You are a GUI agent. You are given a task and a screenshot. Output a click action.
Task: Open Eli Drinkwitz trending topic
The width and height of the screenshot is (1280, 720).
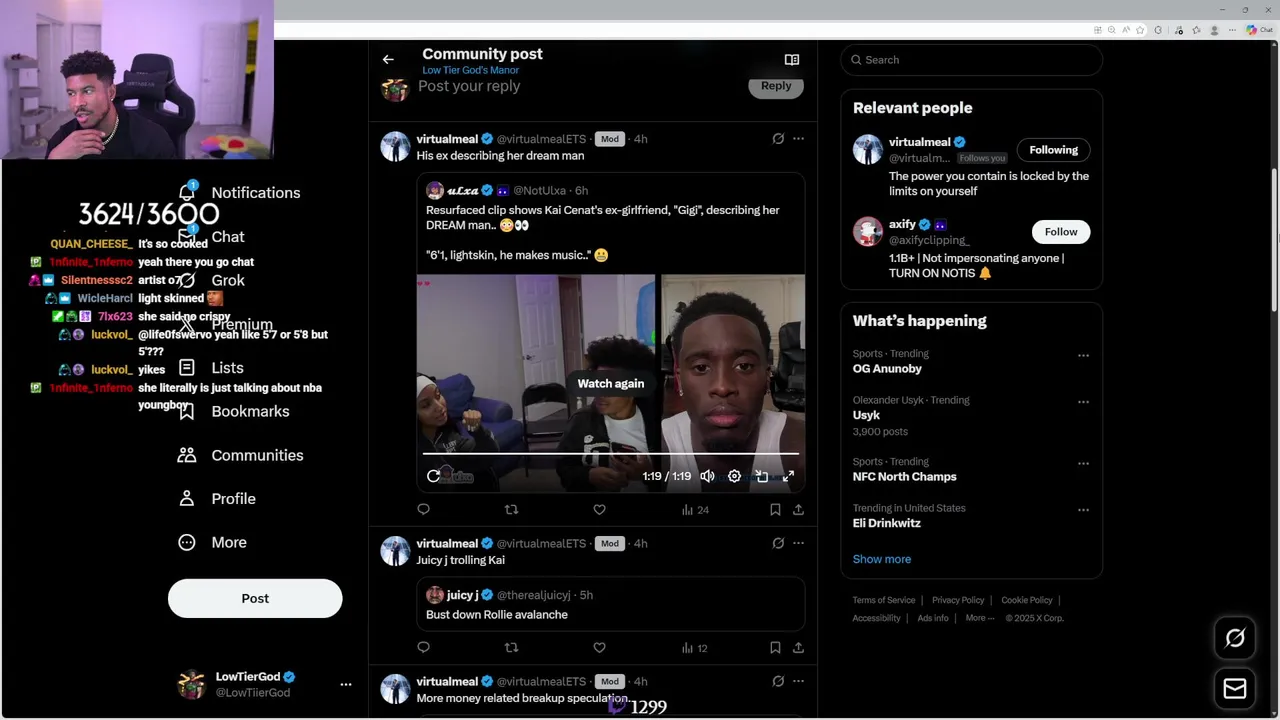pos(887,523)
